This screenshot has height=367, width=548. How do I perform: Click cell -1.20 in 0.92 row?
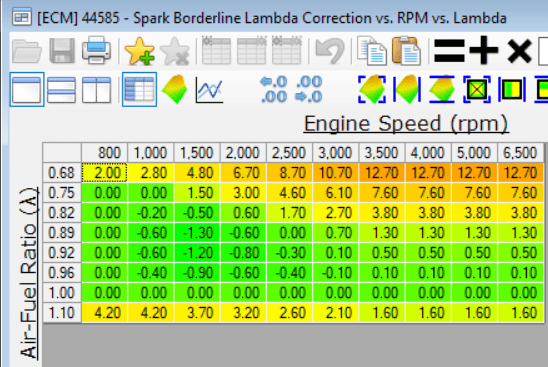tap(197, 252)
